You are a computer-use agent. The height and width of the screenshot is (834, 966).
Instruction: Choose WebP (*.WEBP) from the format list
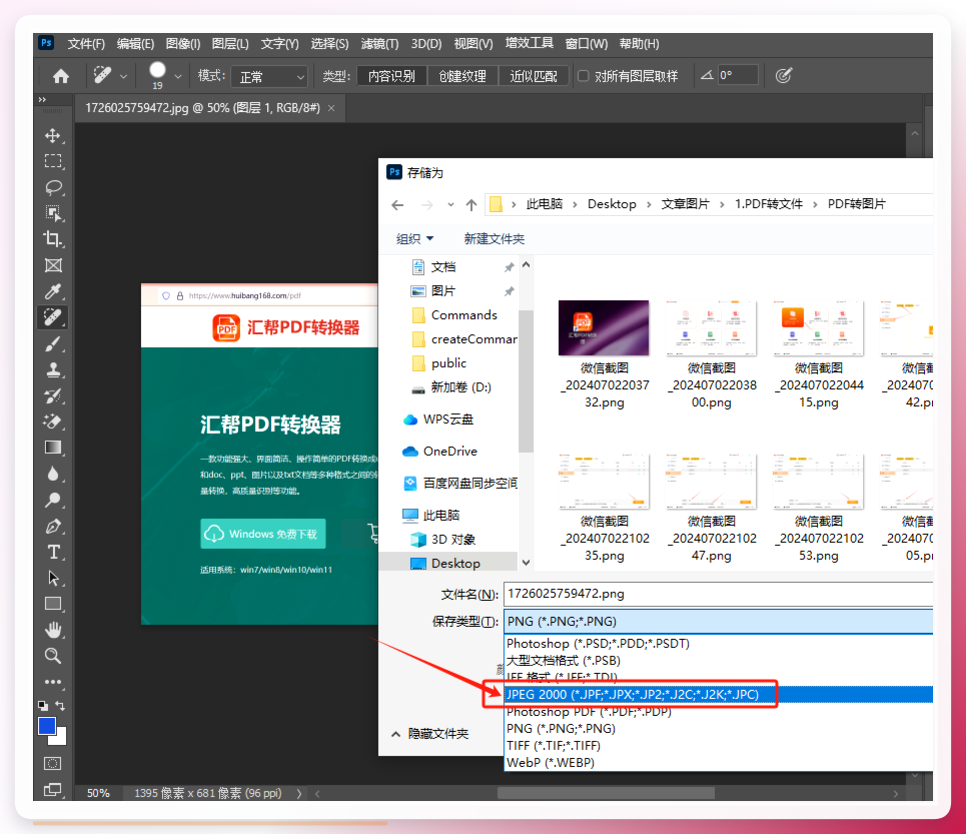(x=718, y=763)
